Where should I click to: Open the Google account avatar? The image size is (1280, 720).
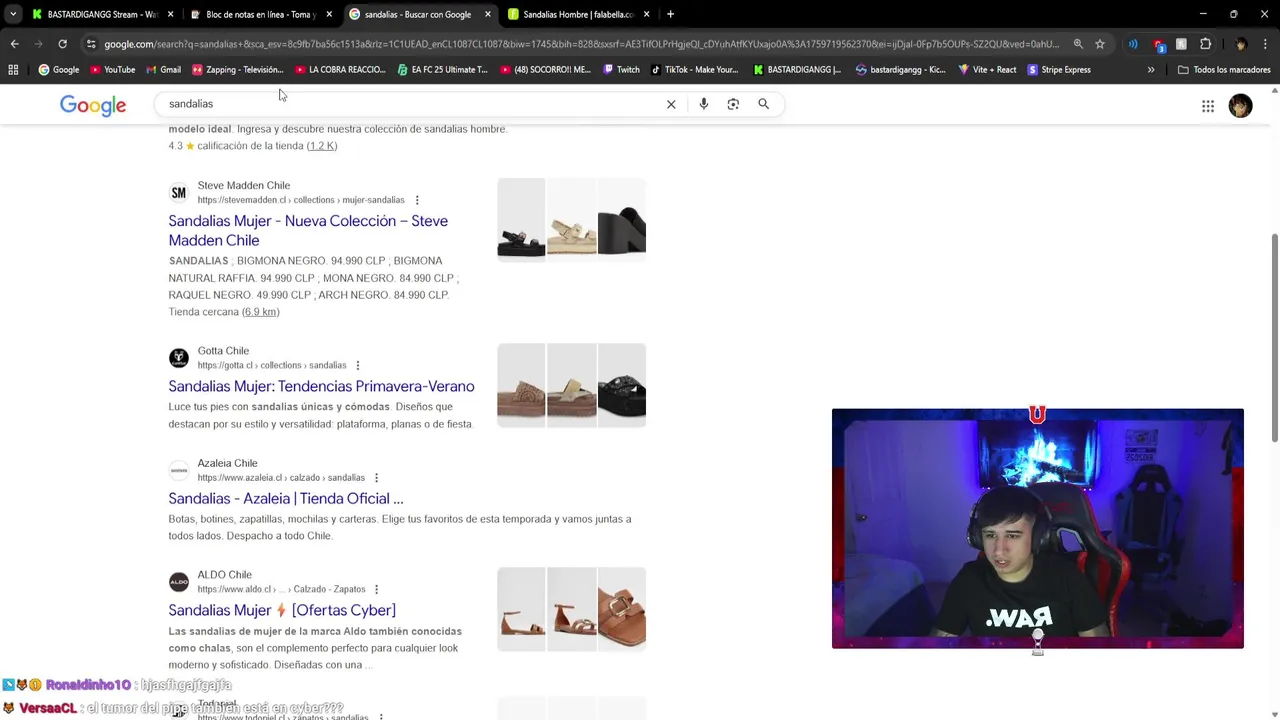coord(1240,106)
